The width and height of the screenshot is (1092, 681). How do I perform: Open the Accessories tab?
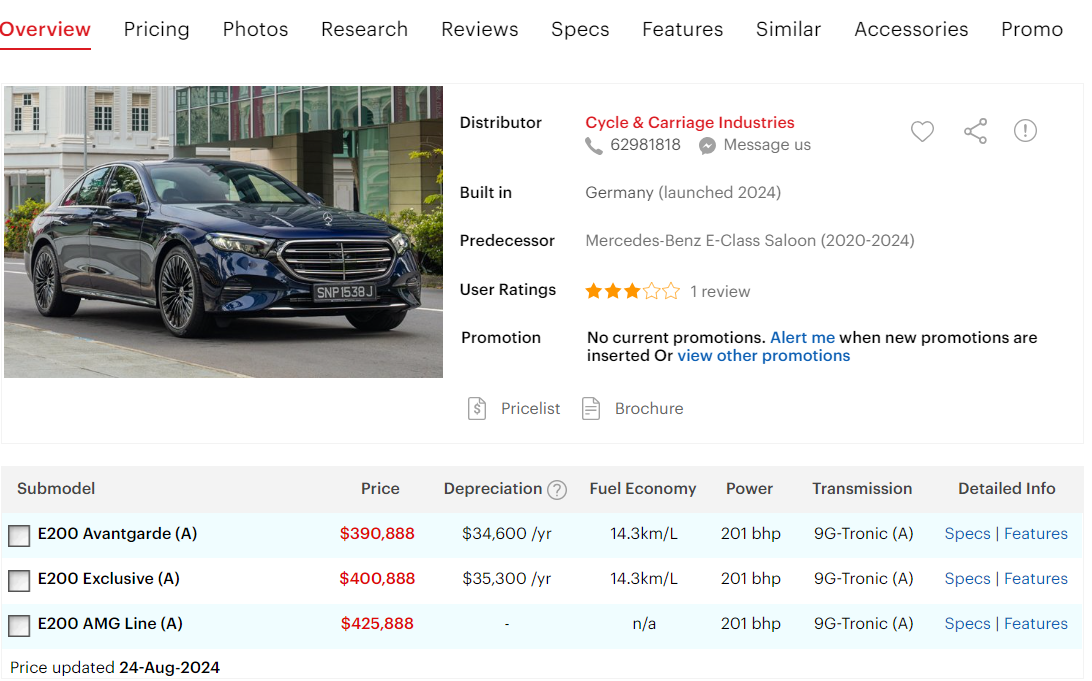coord(911,29)
